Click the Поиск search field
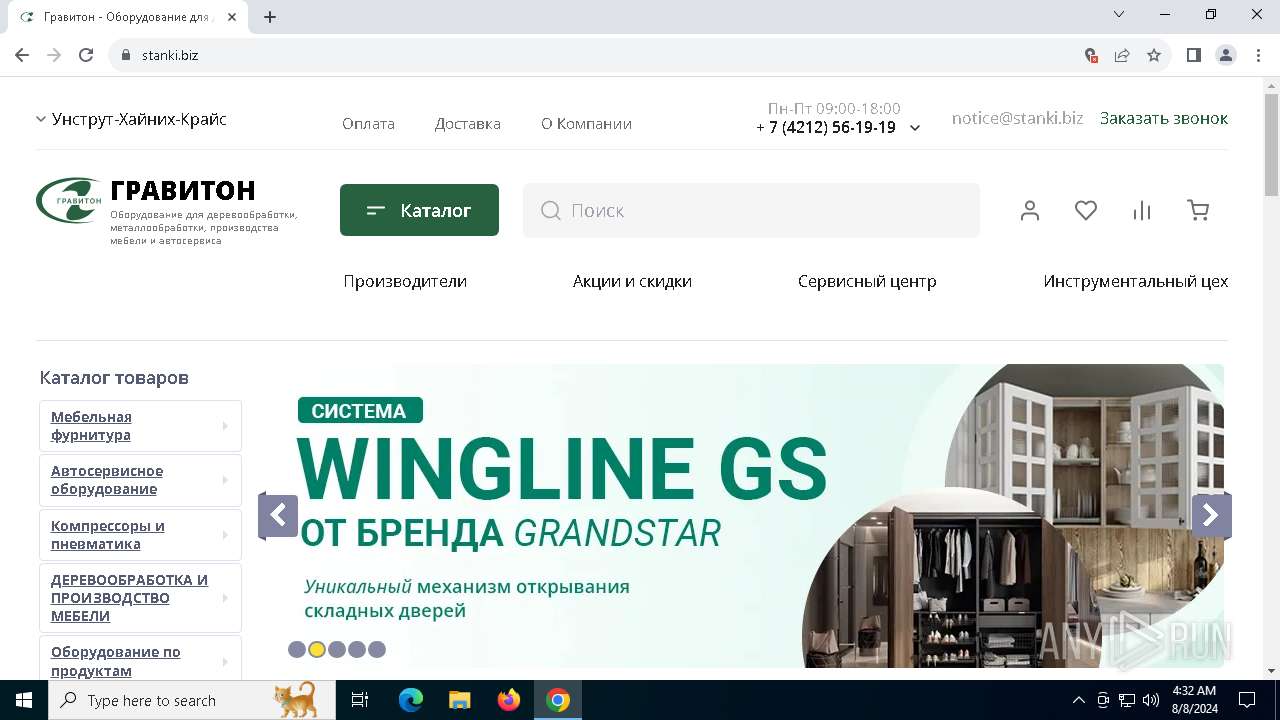This screenshot has height=720, width=1280. tap(751, 210)
